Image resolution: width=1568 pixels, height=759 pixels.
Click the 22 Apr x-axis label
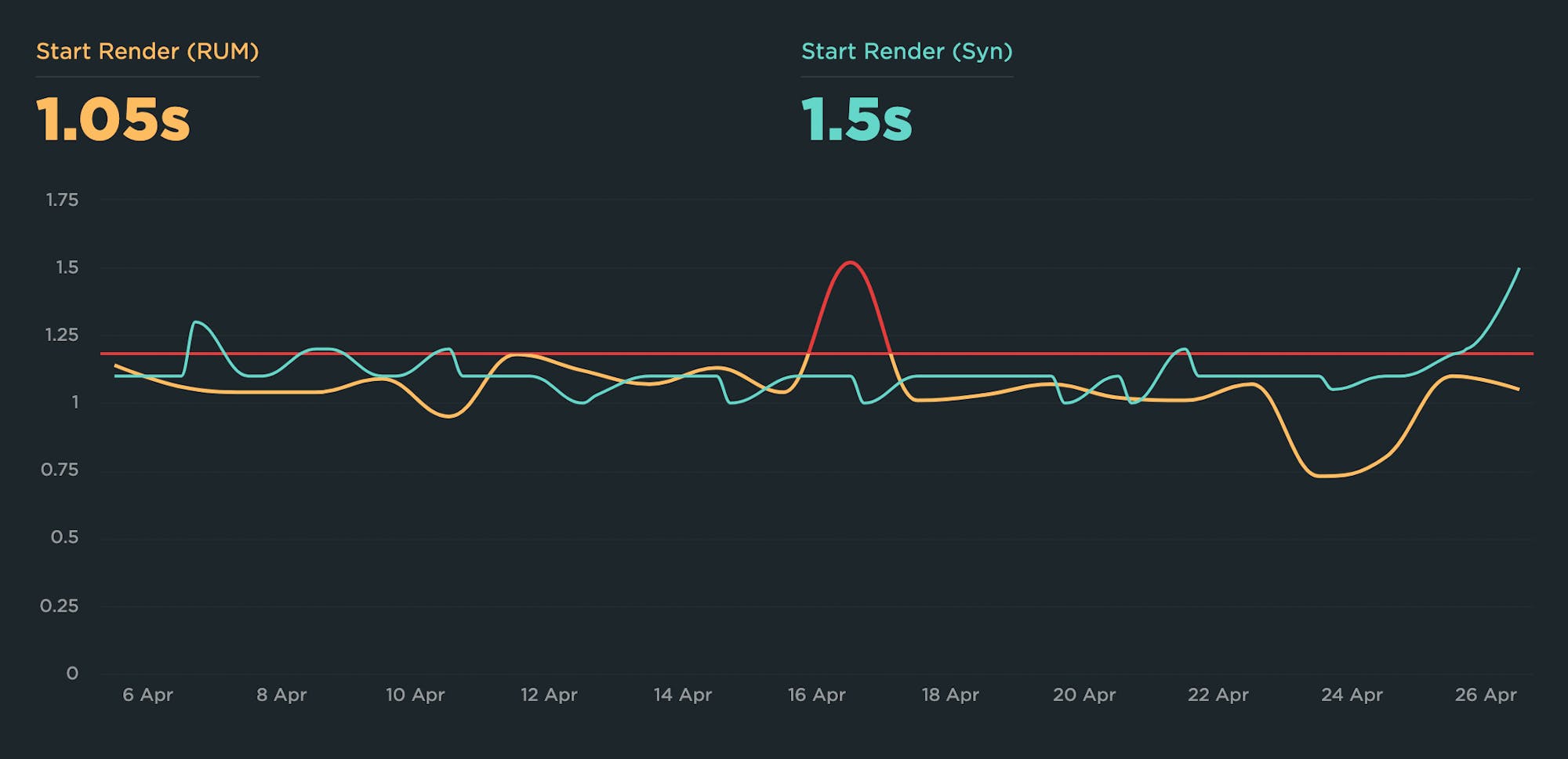[1218, 695]
